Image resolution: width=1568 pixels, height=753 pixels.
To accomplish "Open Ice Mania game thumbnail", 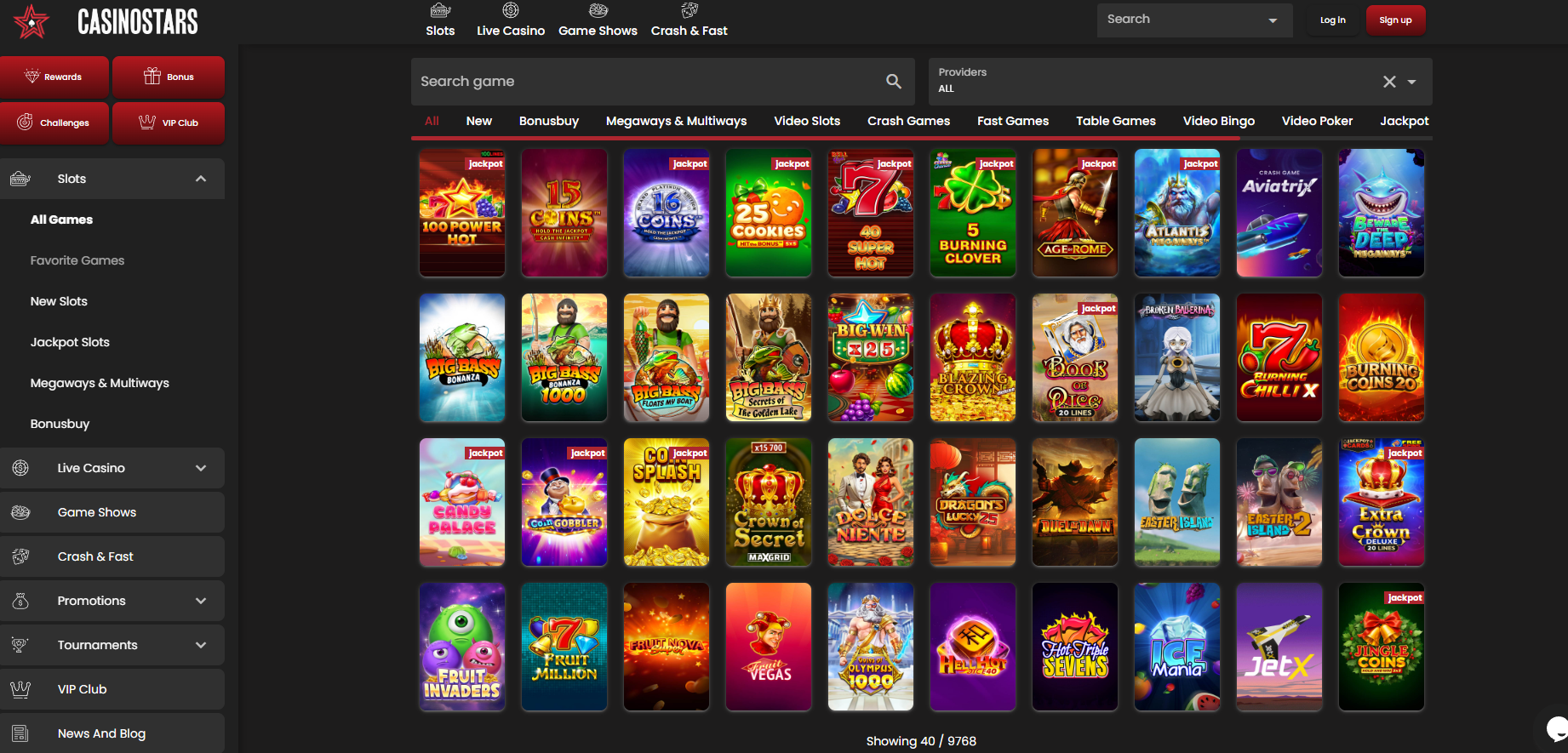I will click(x=1177, y=647).
